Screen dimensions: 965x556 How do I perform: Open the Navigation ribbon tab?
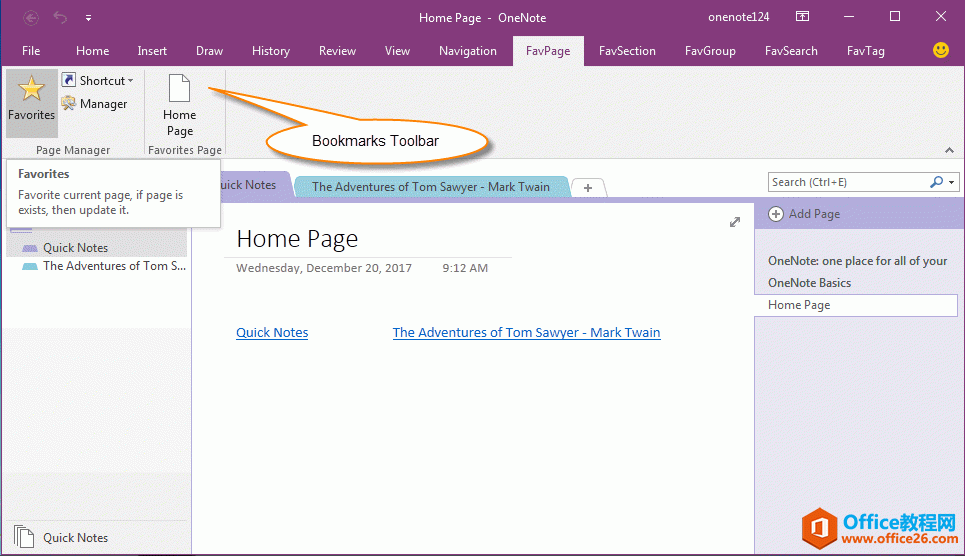[x=468, y=51]
